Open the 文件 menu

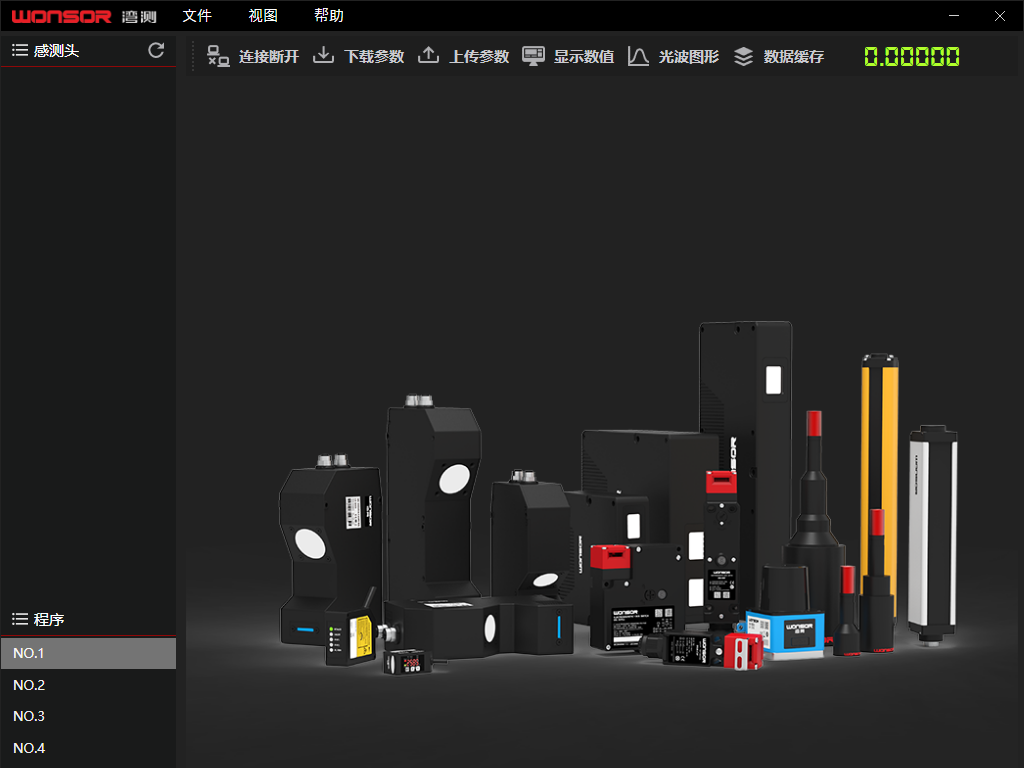[x=197, y=16]
